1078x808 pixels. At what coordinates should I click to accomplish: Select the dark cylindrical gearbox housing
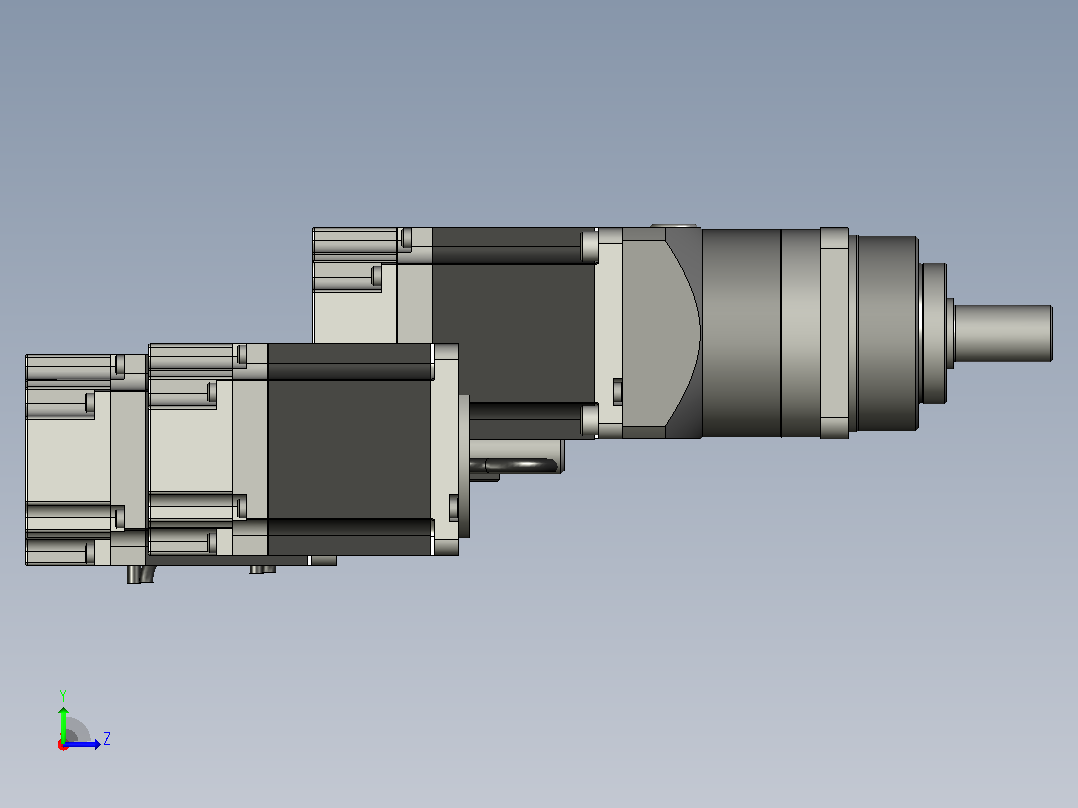[741, 333]
